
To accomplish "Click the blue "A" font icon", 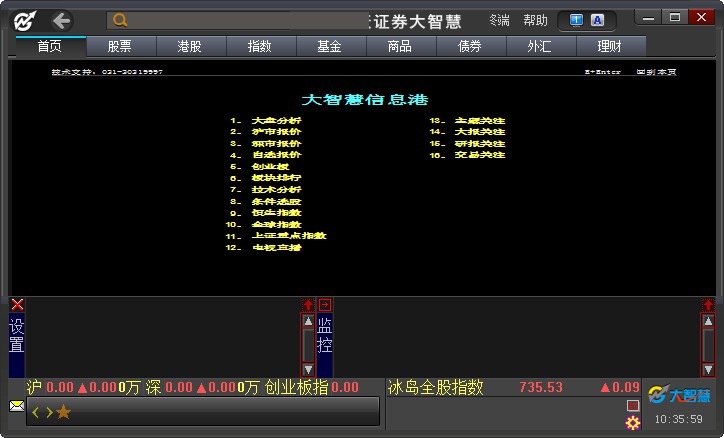I will tap(597, 20).
